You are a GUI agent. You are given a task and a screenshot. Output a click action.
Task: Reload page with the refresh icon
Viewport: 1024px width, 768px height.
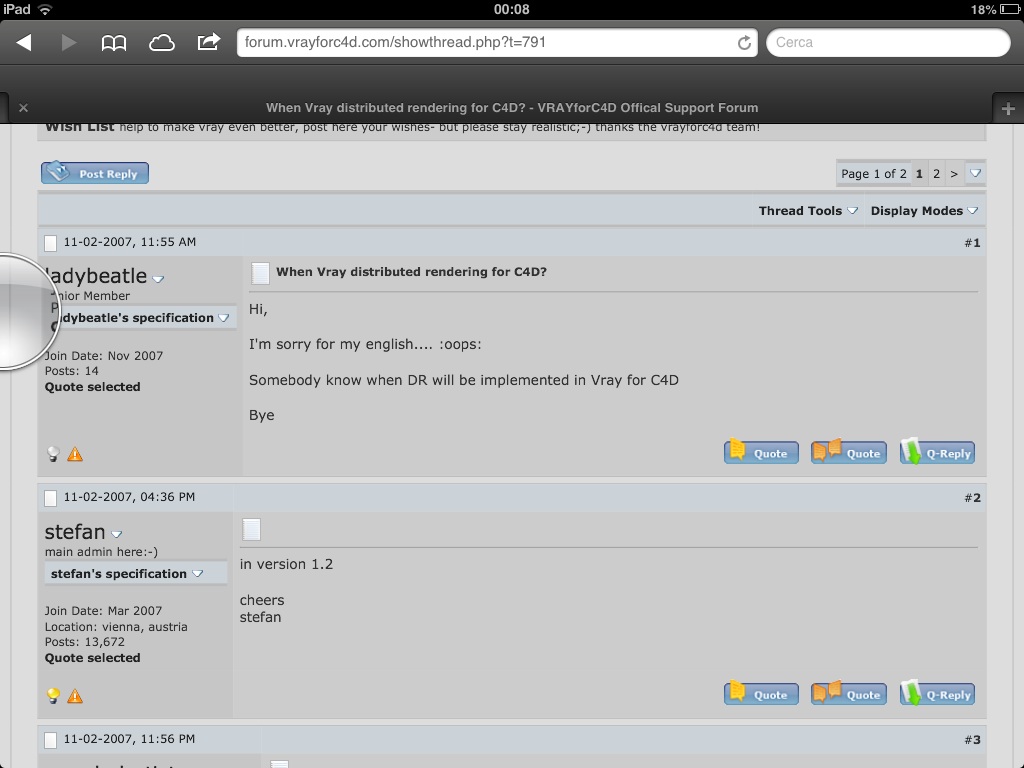744,43
